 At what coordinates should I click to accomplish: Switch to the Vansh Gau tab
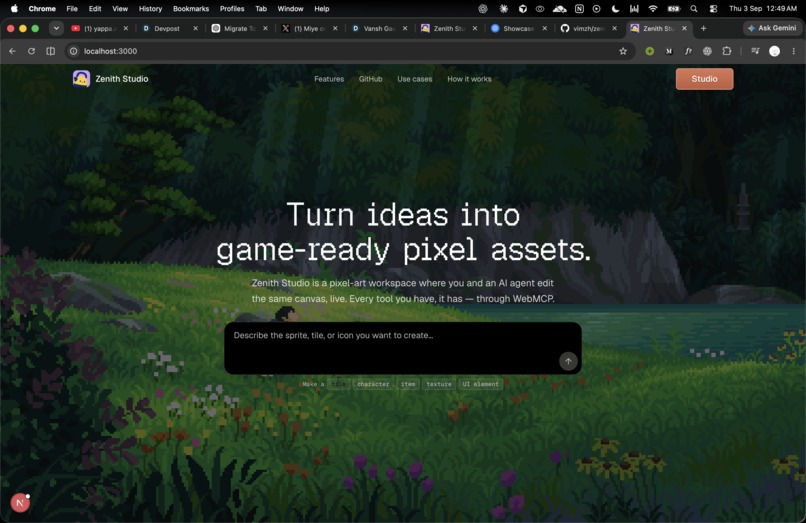point(377,28)
